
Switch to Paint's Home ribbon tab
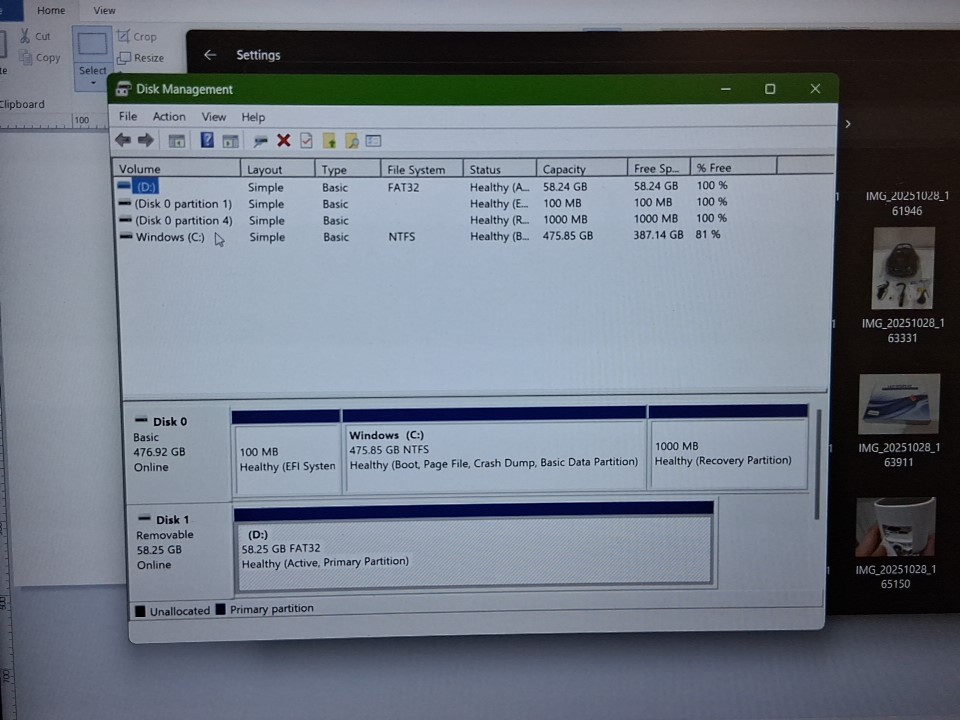point(51,11)
